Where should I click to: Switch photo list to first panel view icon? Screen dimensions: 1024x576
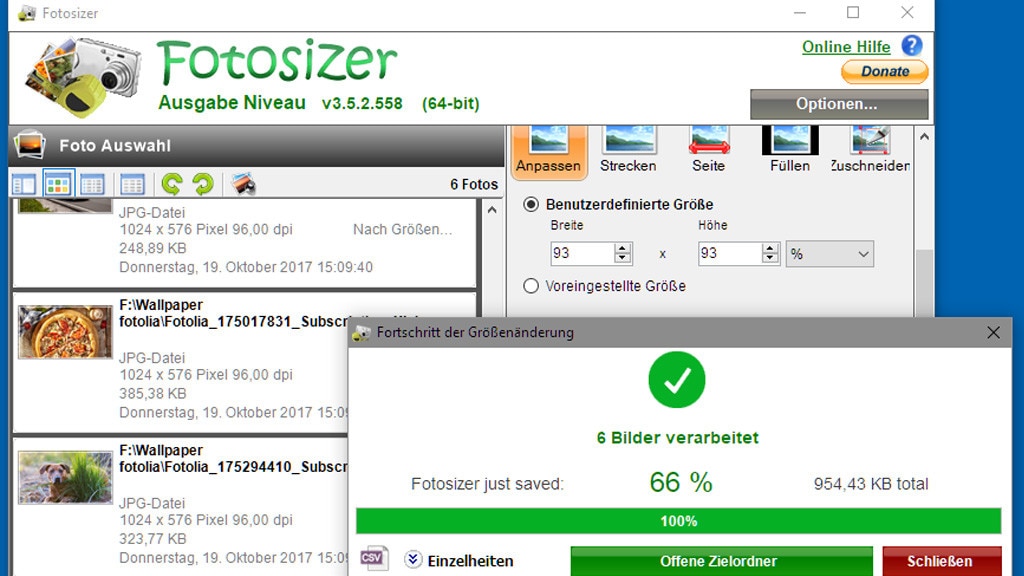point(24,184)
